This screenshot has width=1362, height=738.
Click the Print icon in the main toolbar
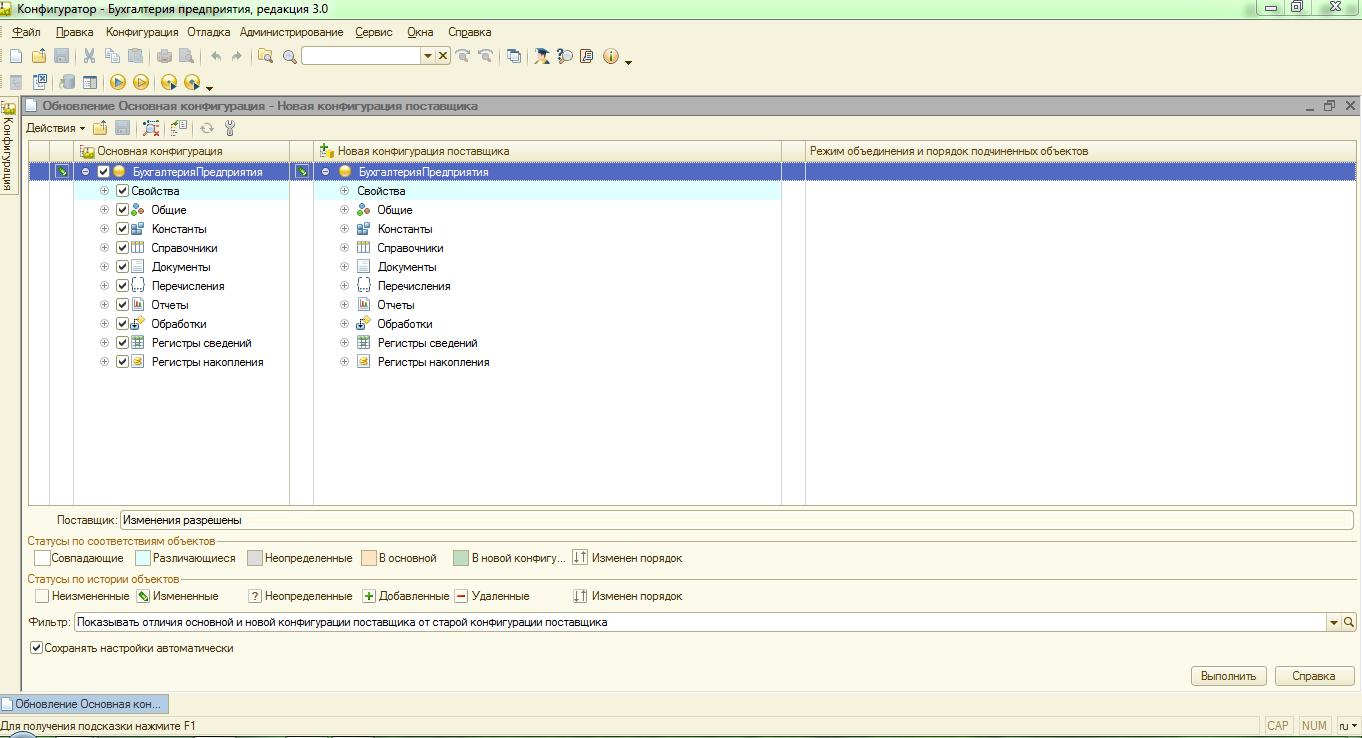coord(164,57)
